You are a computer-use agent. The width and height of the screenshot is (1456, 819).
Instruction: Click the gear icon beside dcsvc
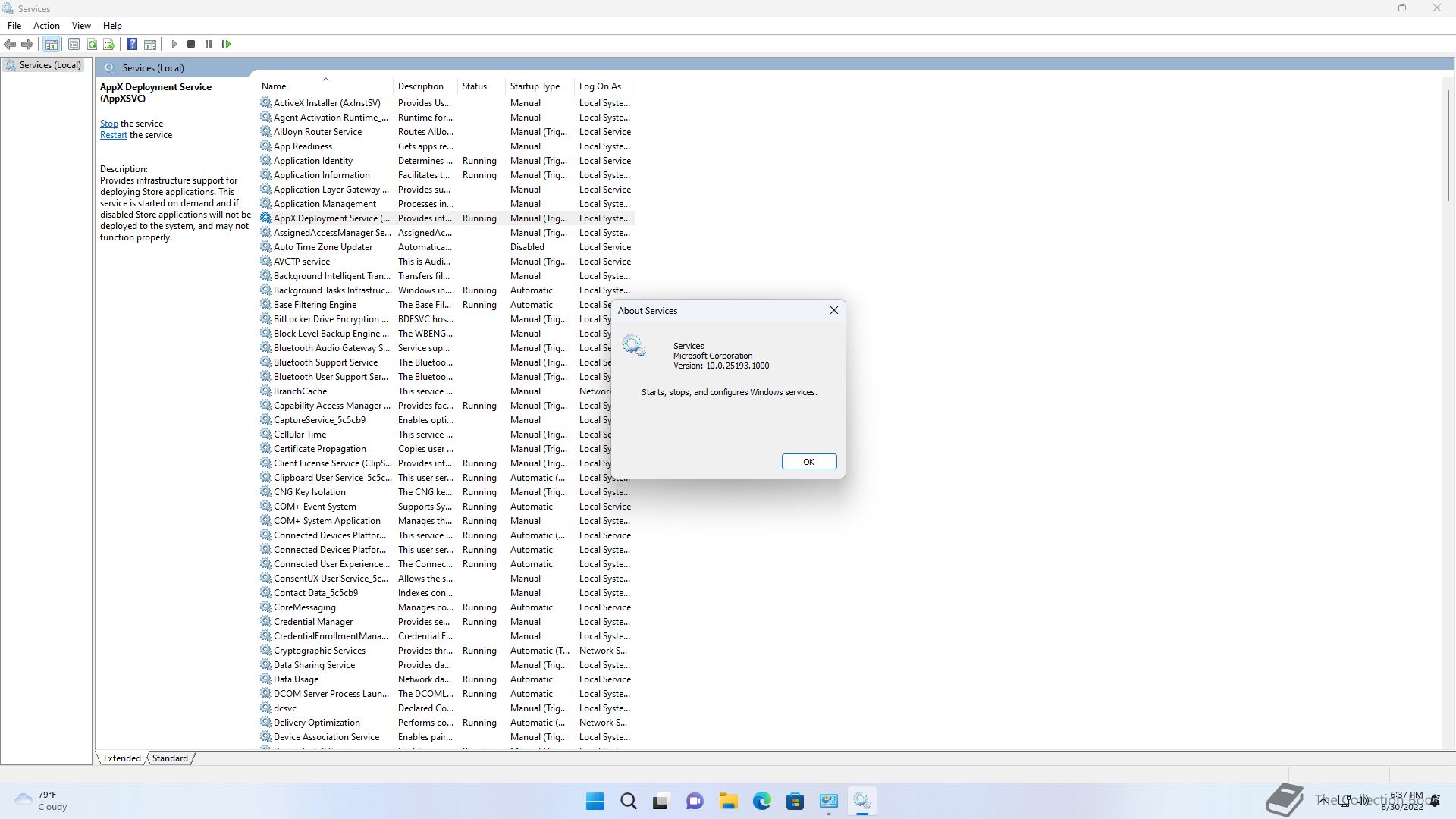pos(266,708)
